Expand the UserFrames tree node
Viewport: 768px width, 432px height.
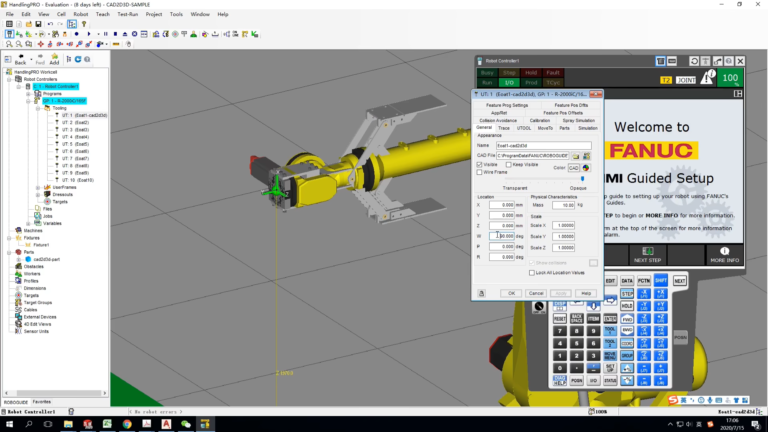click(38, 187)
